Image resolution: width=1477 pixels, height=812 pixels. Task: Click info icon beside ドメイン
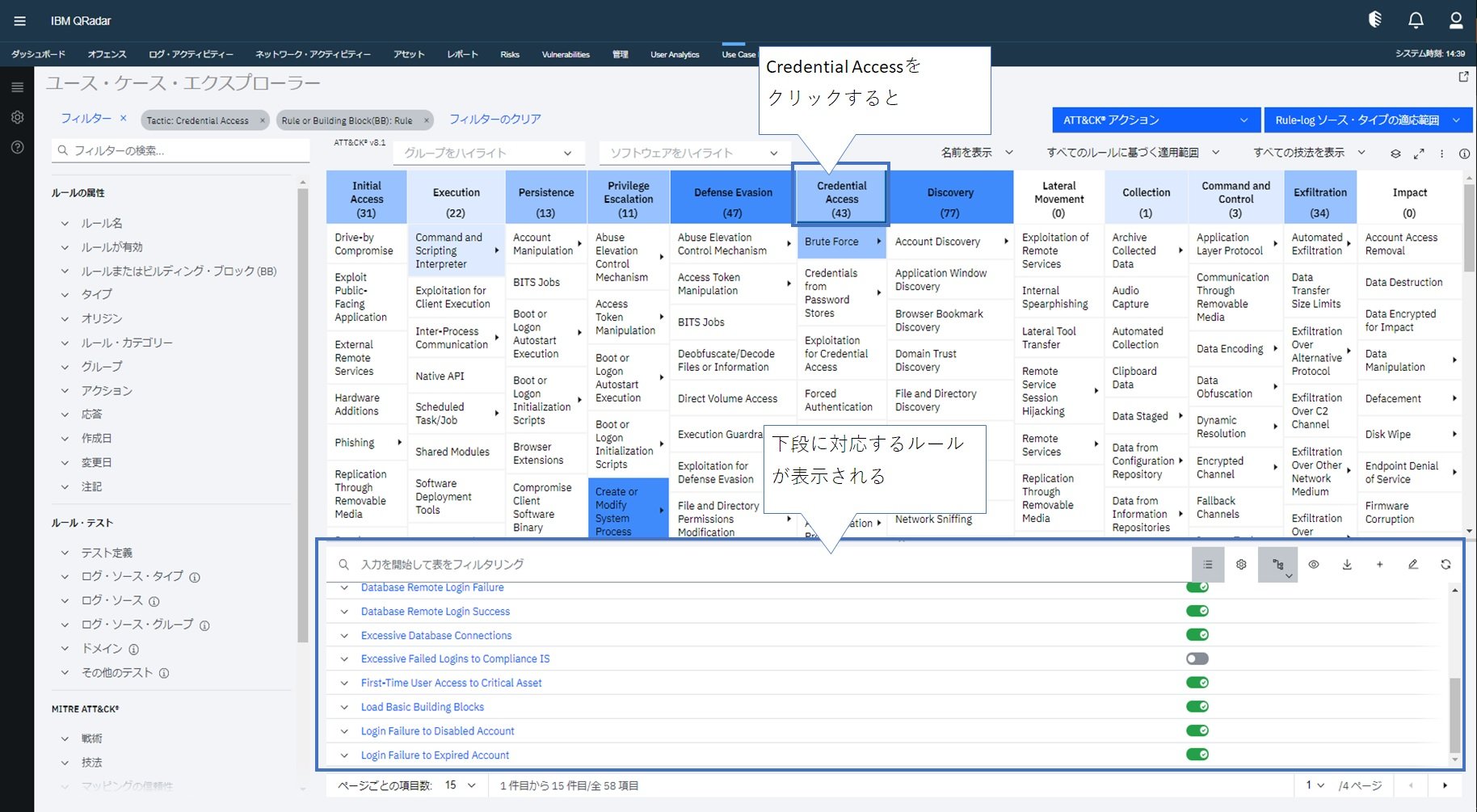coord(134,650)
